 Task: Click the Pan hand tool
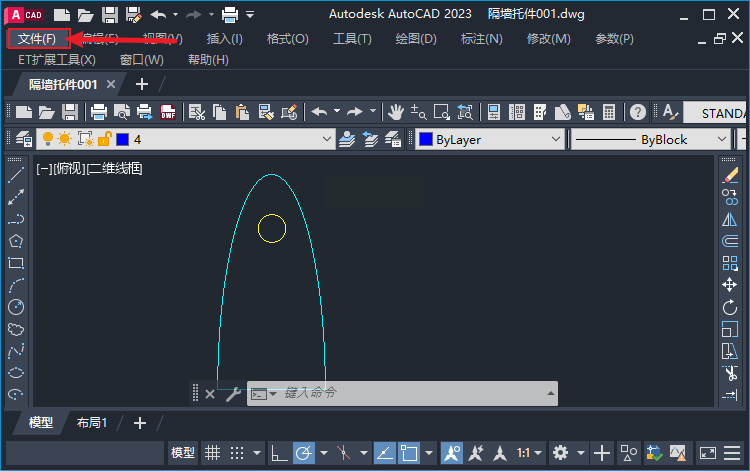(x=396, y=111)
